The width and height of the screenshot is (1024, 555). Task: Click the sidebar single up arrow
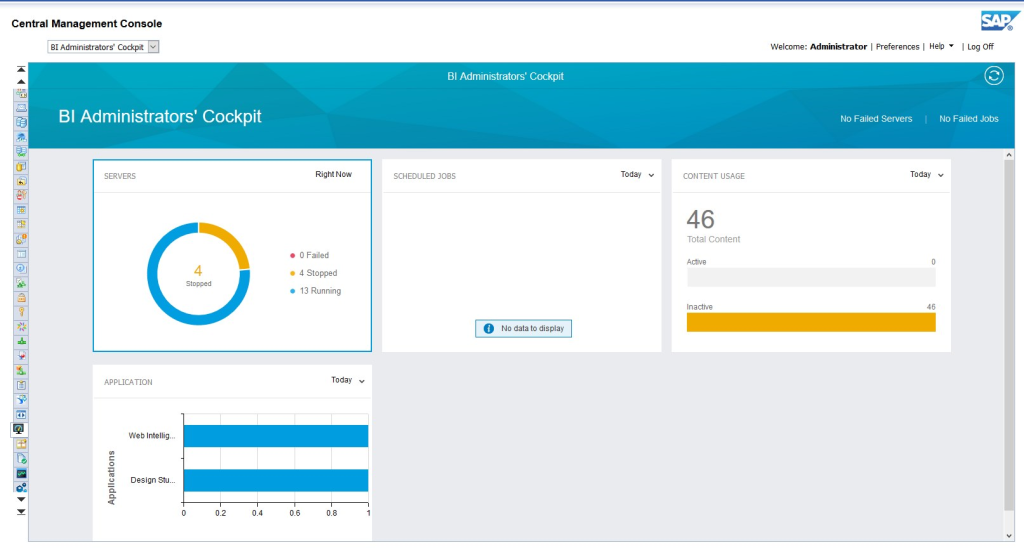(21, 82)
